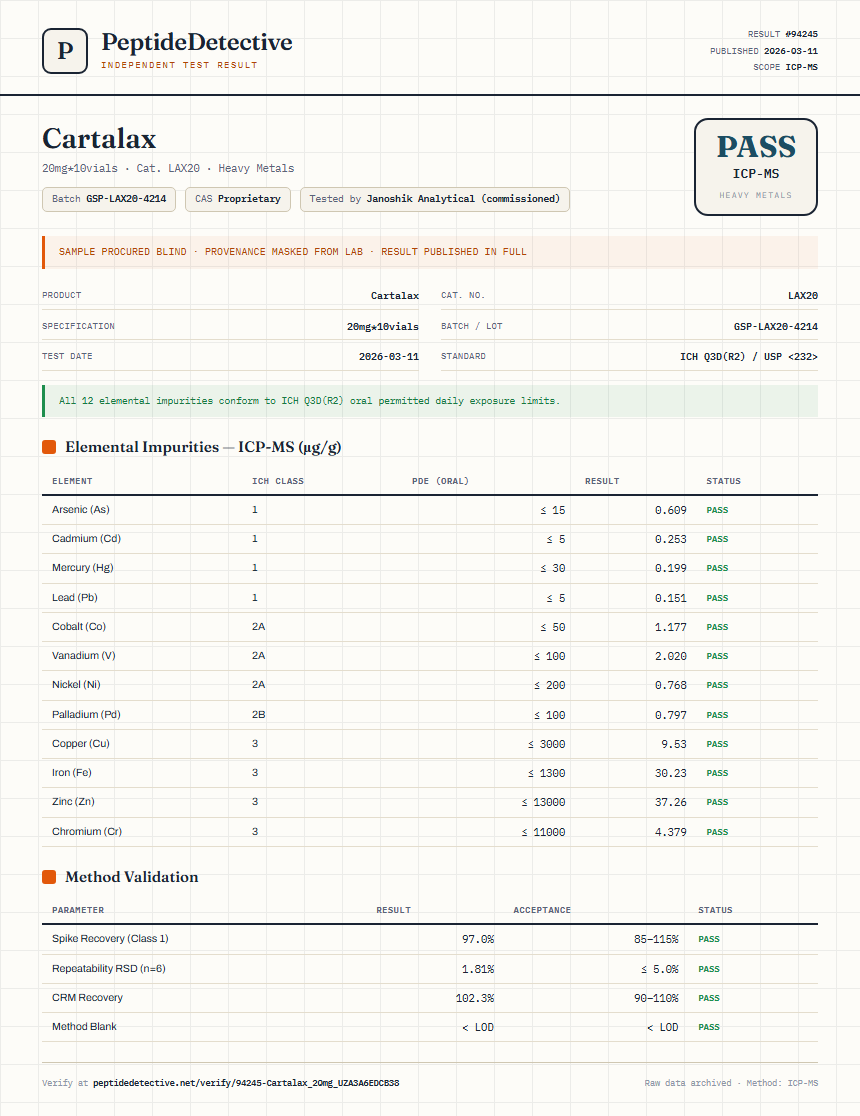Image resolution: width=860 pixels, height=1116 pixels.
Task: Select the Mercury result 0.199
Action: click(x=671, y=568)
